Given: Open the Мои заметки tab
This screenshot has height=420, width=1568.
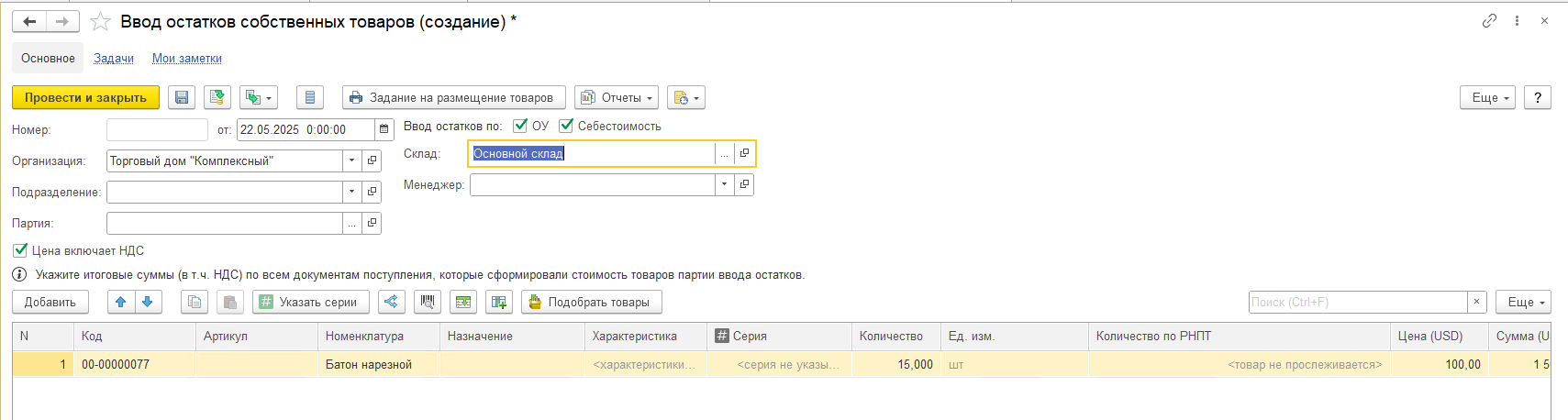Looking at the screenshot, I should [187, 58].
